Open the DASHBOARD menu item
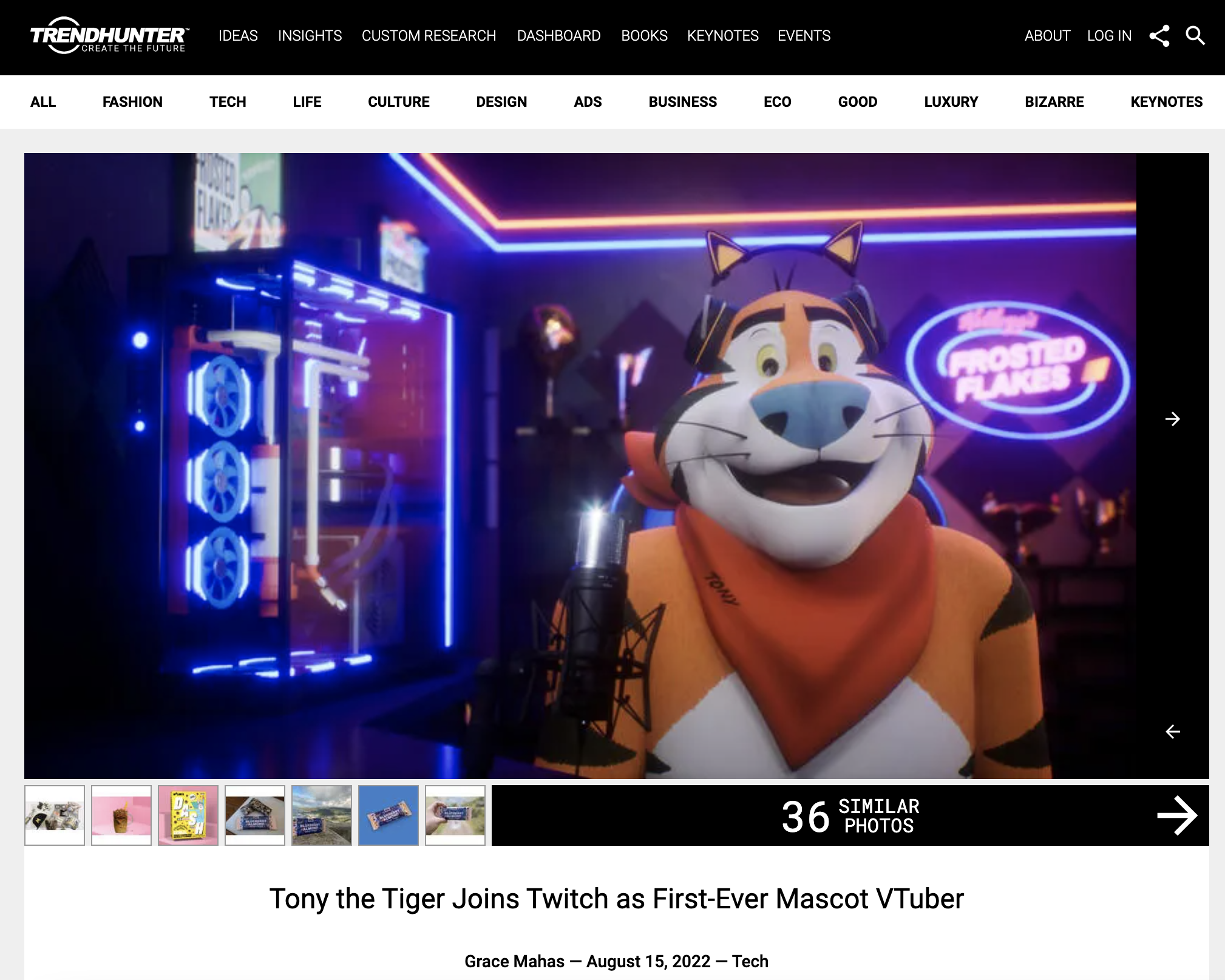Image resolution: width=1225 pixels, height=980 pixels. pos(558,36)
